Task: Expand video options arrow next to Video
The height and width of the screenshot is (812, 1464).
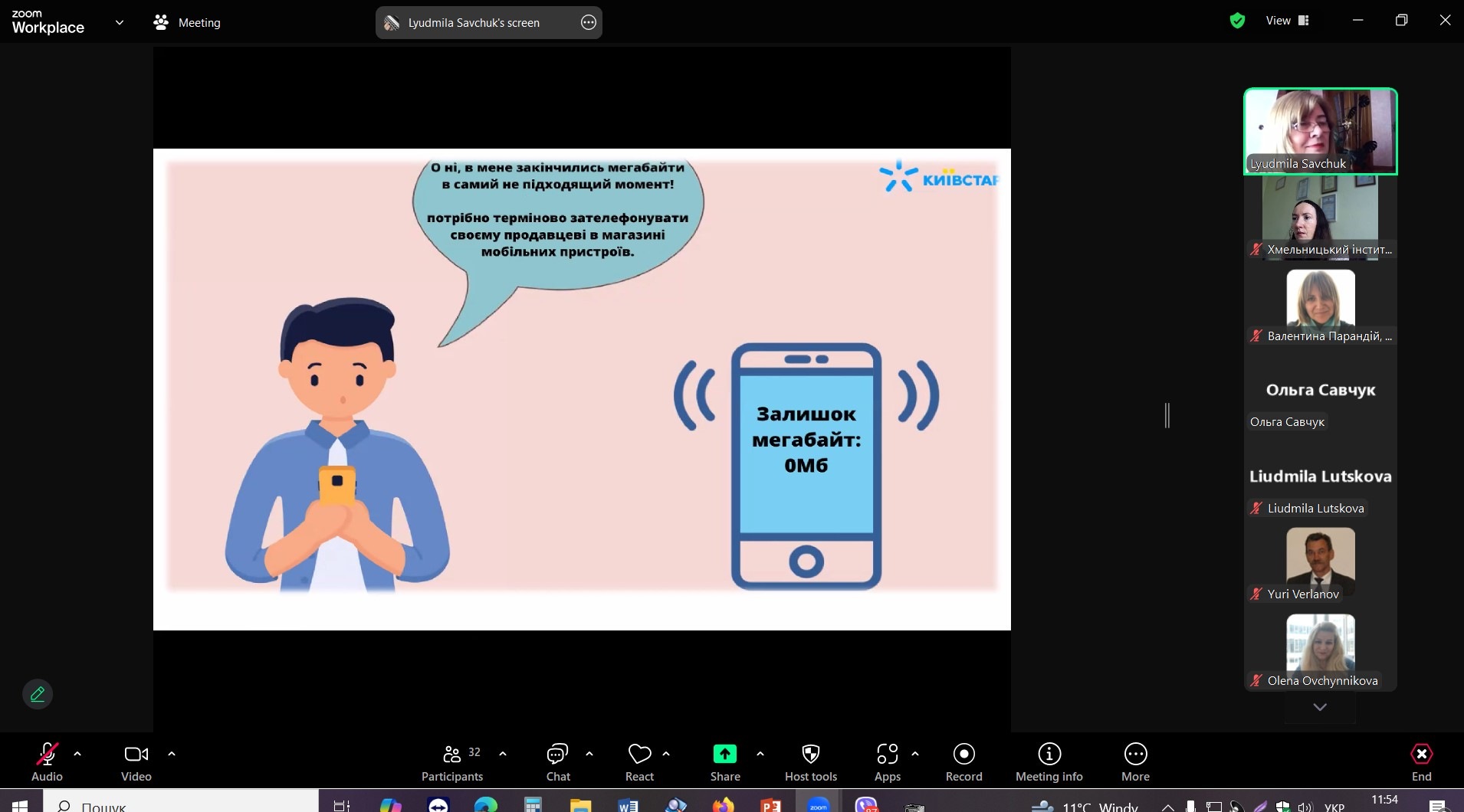Action: pyautogui.click(x=172, y=754)
